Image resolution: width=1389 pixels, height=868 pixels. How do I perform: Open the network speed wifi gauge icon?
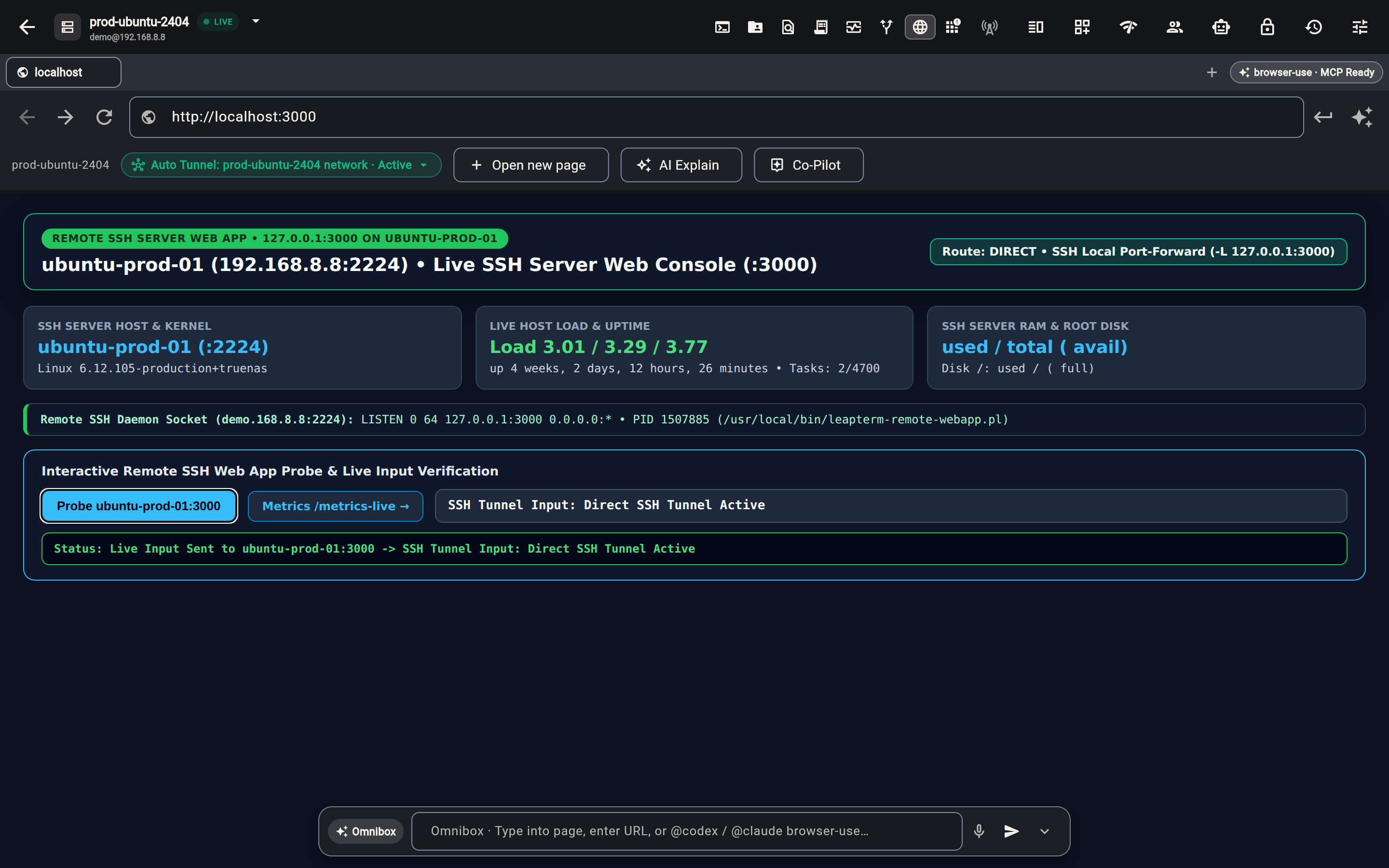click(x=1129, y=27)
